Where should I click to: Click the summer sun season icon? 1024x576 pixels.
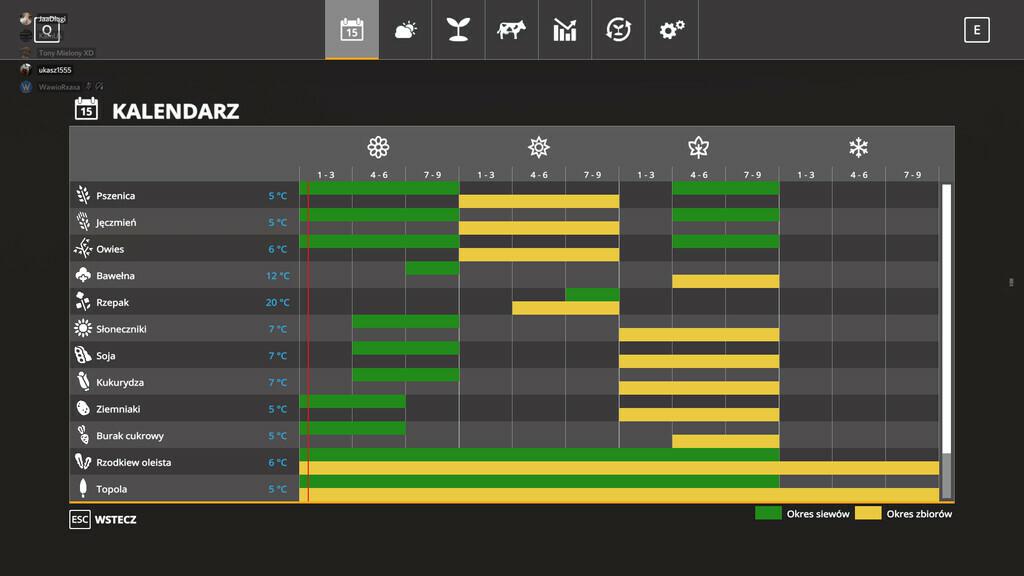point(539,148)
